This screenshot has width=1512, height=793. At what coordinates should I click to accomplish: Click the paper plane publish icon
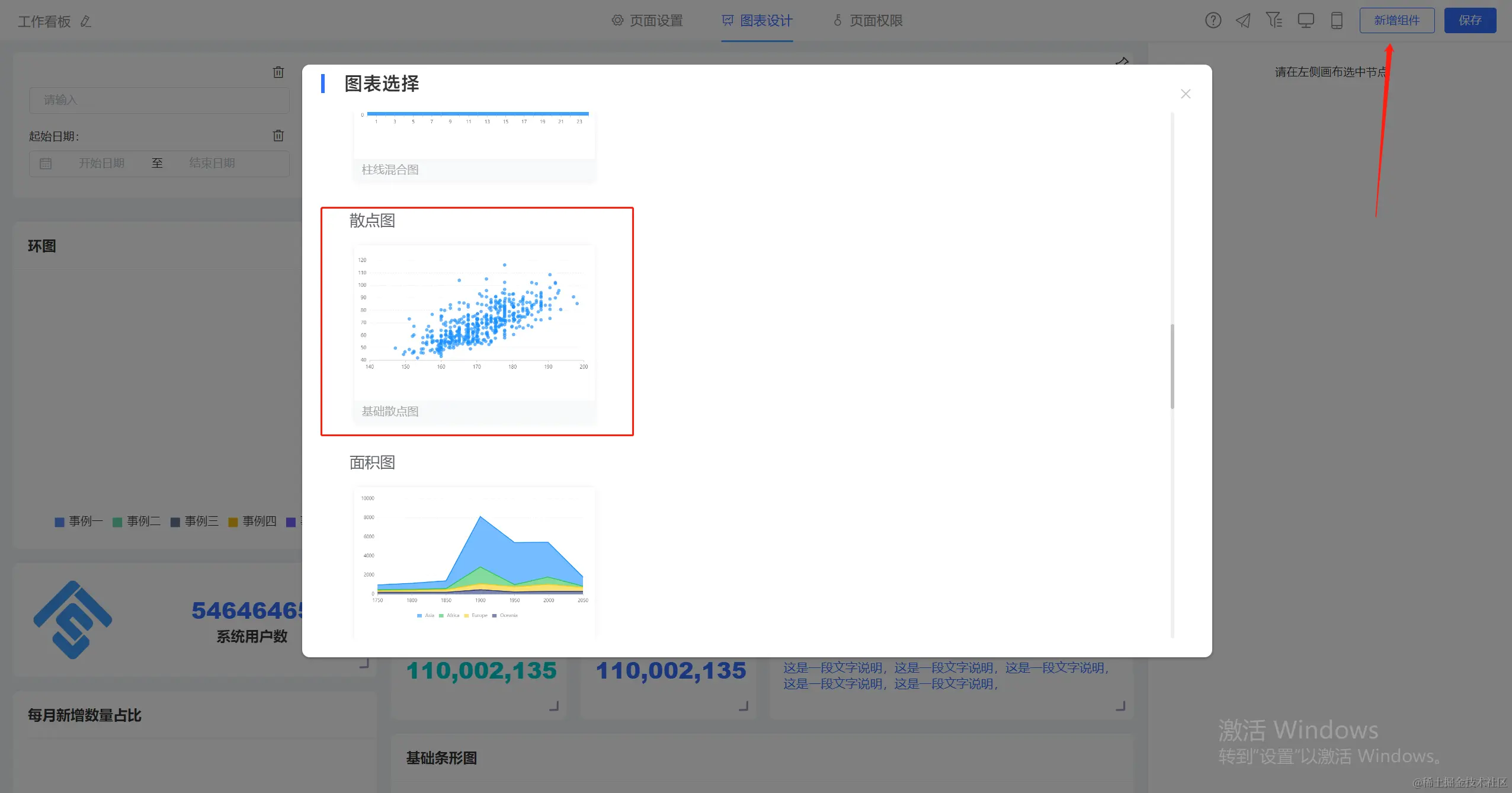click(1243, 21)
